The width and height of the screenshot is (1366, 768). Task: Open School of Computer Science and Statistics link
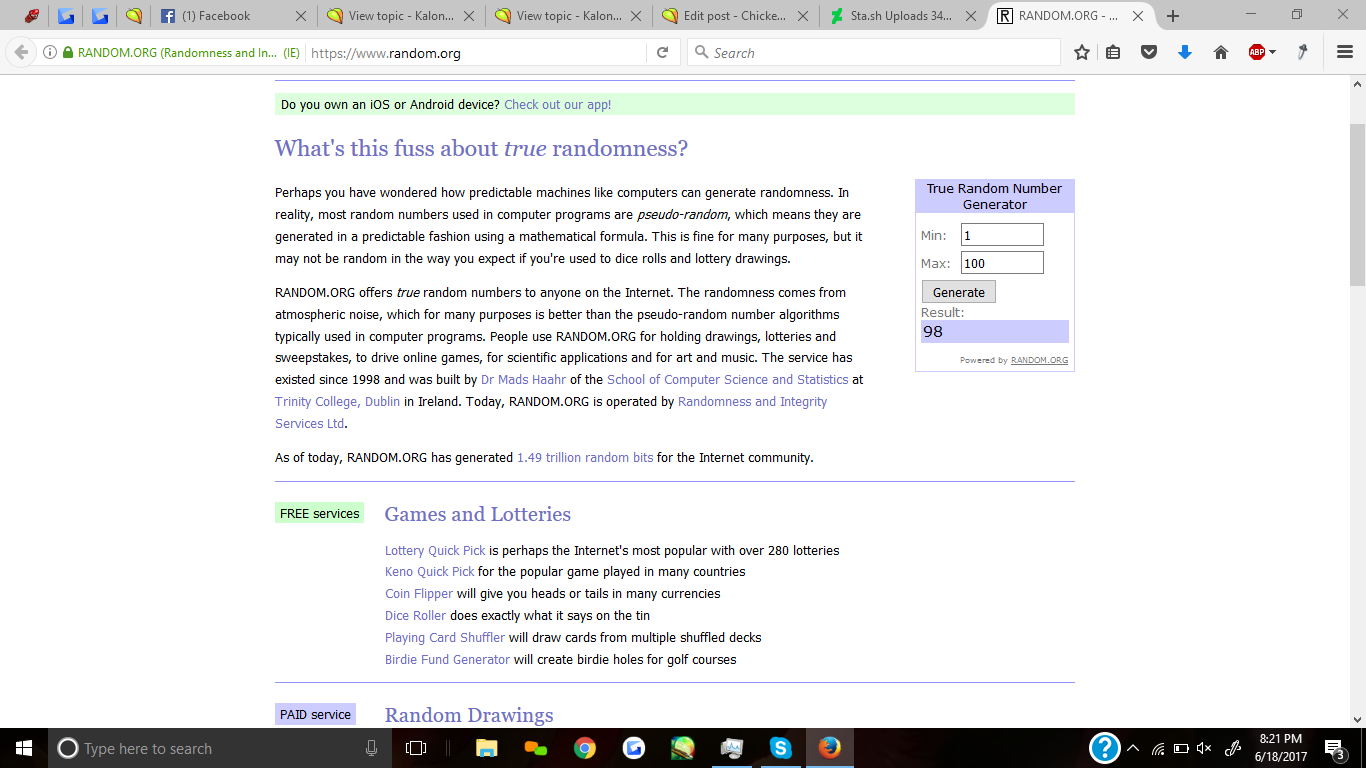(727, 380)
